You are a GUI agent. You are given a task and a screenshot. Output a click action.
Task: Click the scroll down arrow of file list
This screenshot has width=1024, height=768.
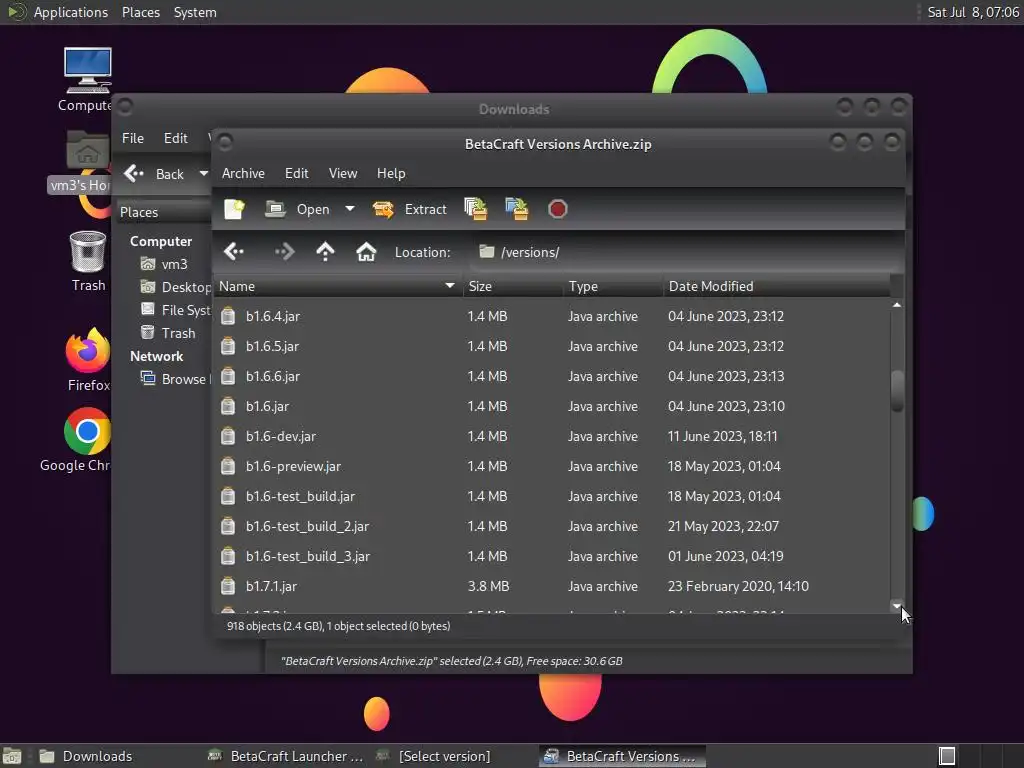[x=897, y=605]
